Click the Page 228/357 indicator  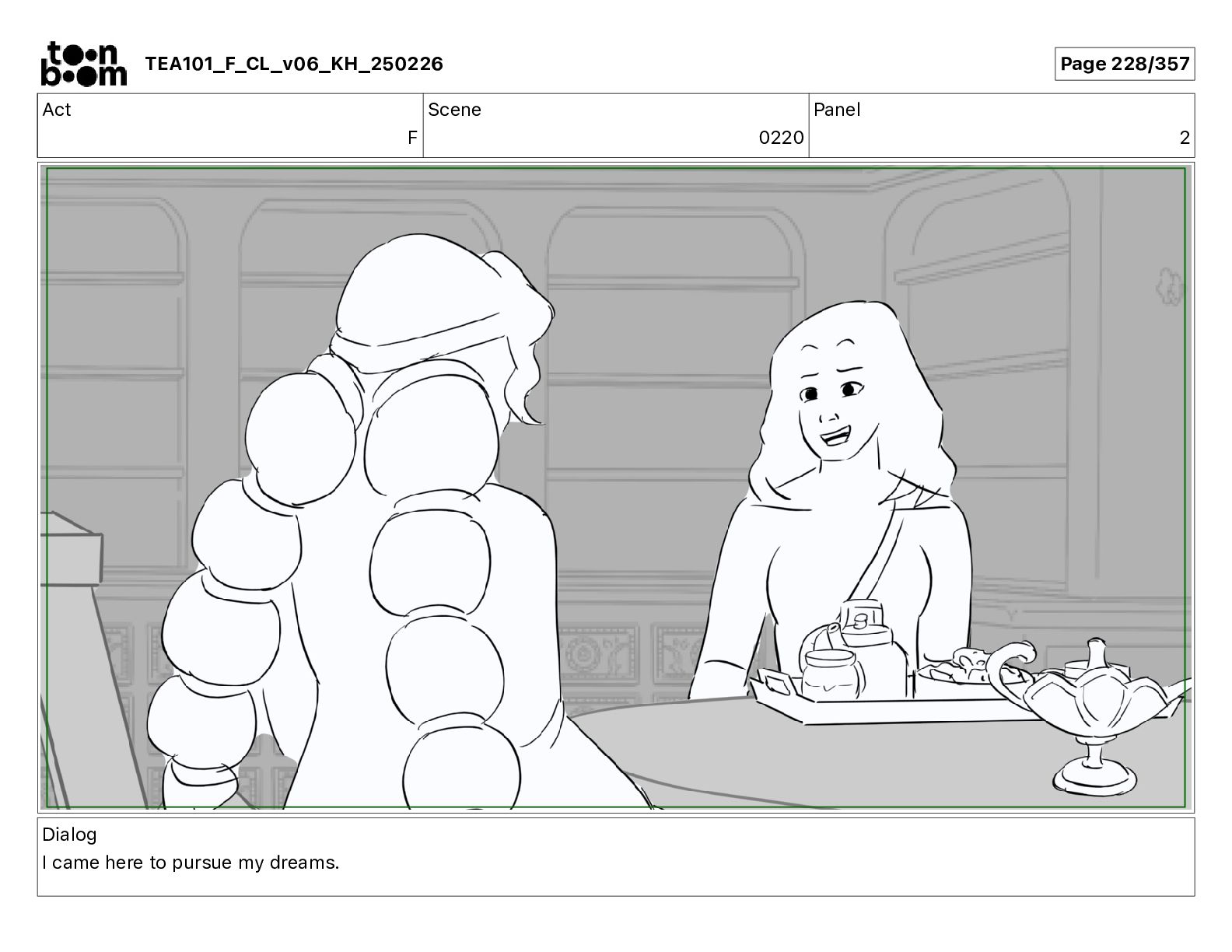(1125, 64)
